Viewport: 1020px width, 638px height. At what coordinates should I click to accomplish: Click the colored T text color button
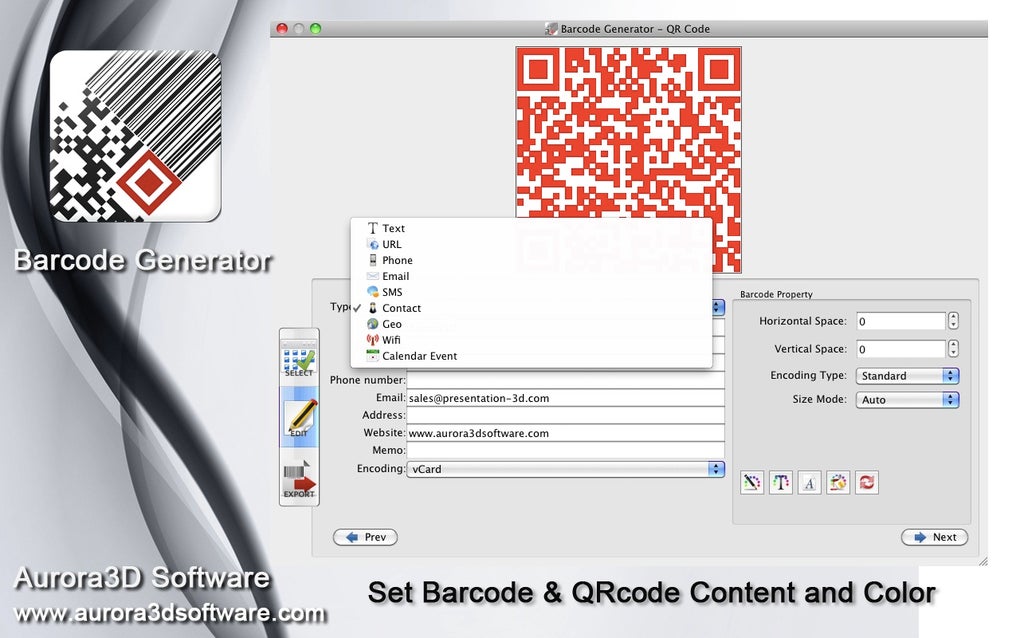781,483
